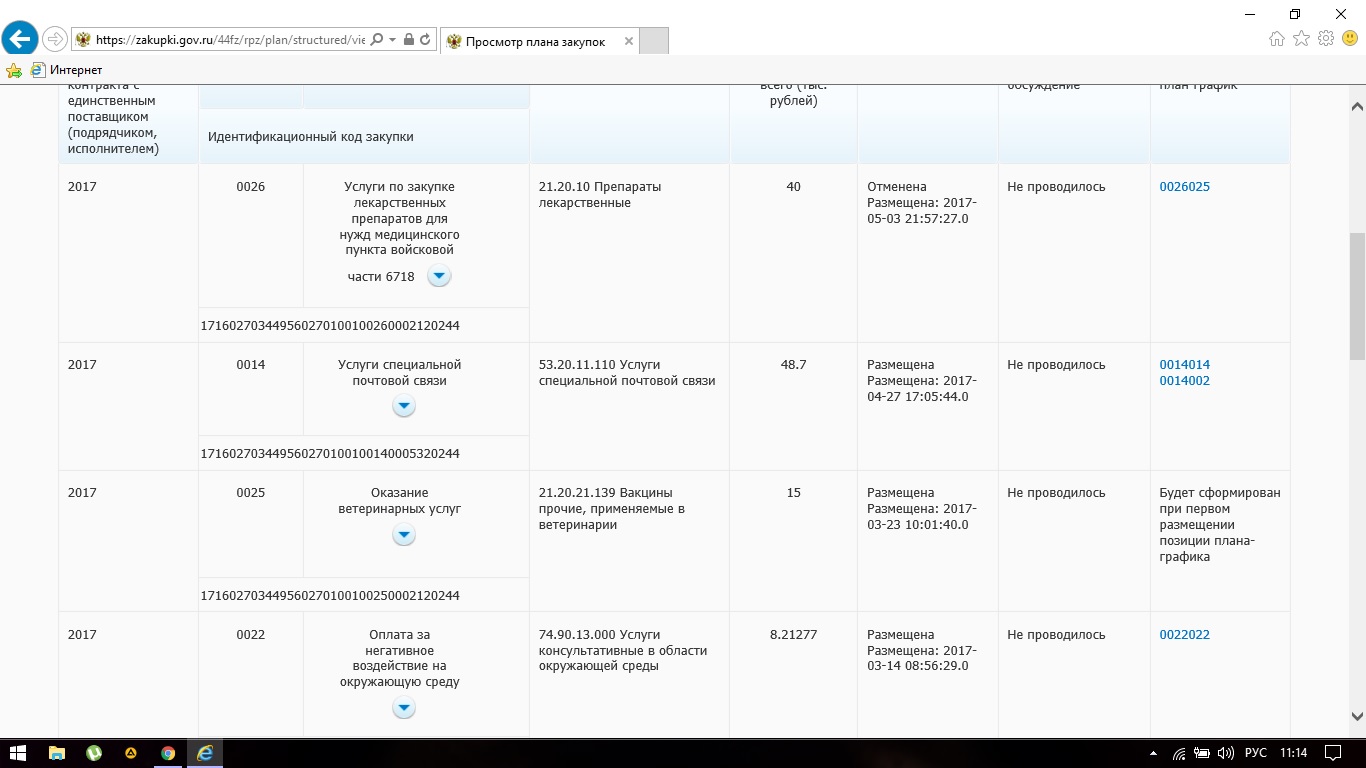Viewport: 1366px width, 768px height.
Task: Select the 'Просмотр плана закупок' tab
Action: click(x=535, y=41)
